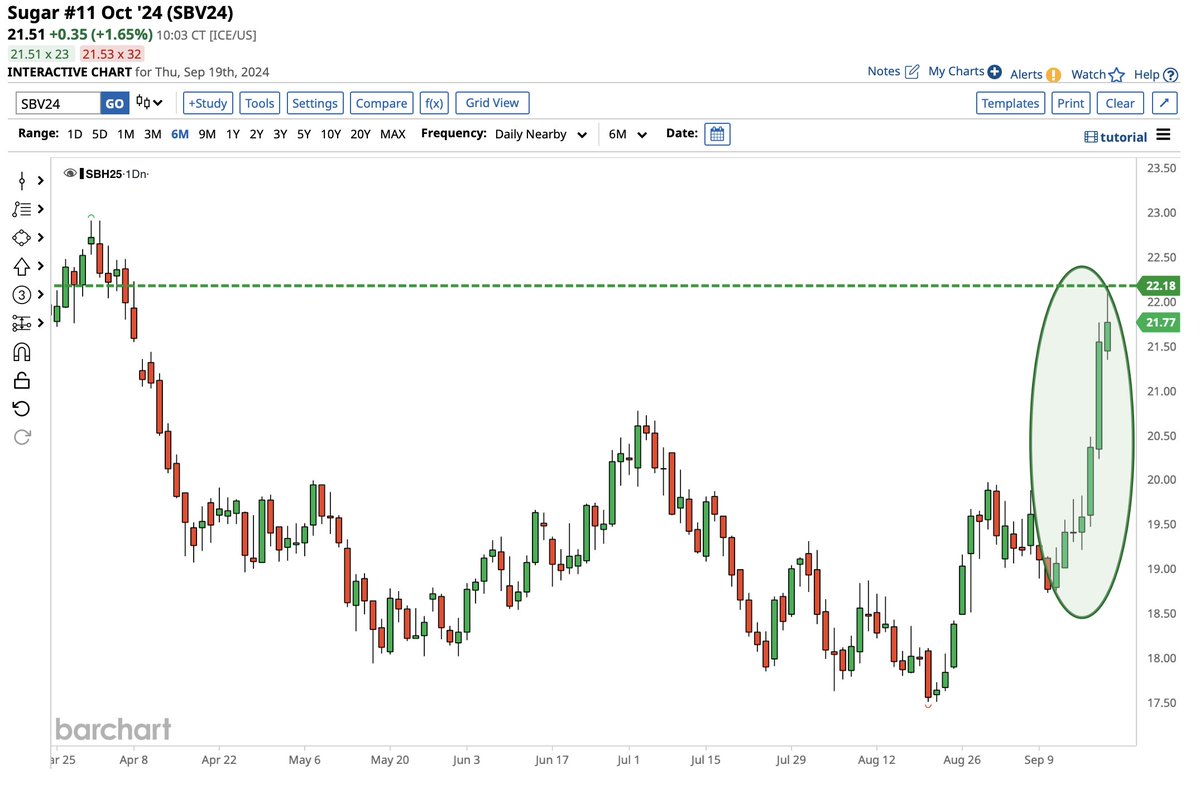The height and width of the screenshot is (789, 1200).
Task: Click the Compare button
Action: tap(381, 103)
